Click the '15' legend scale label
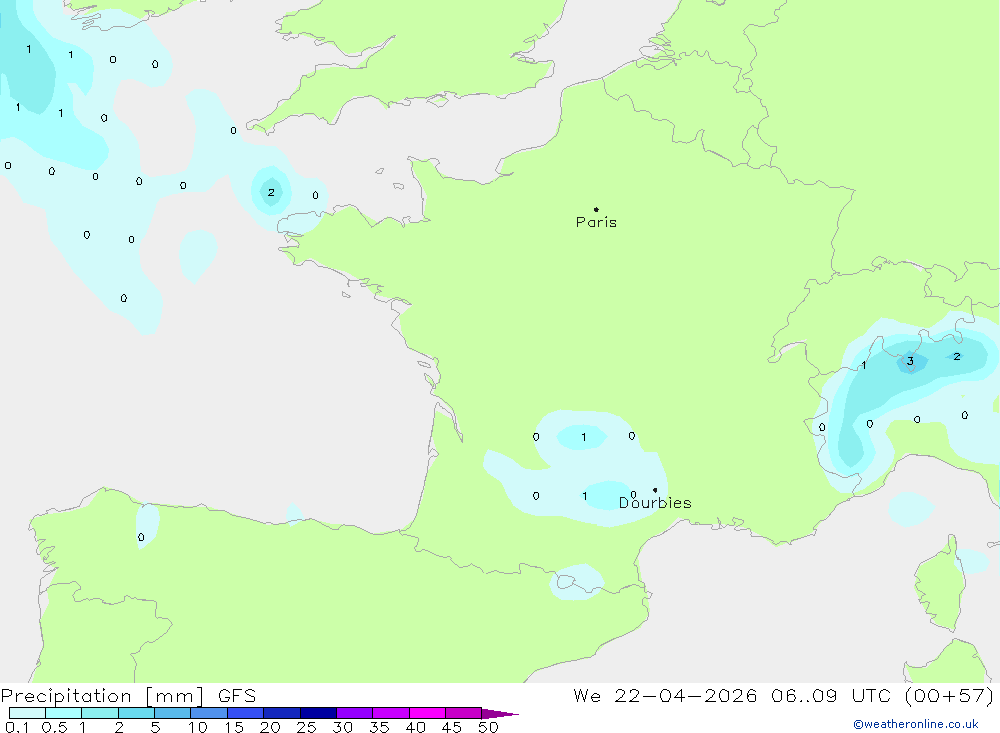Viewport: 1000px width, 733px height. pos(234,727)
